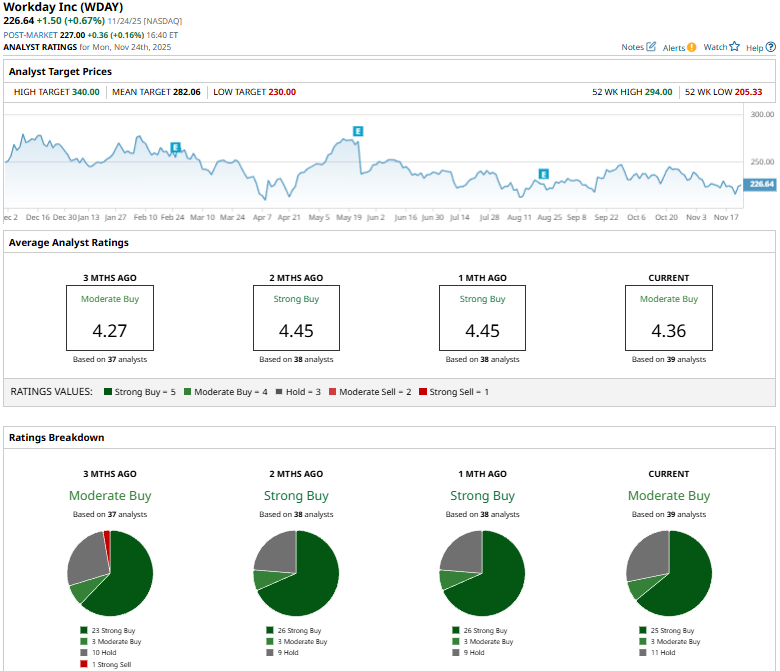Click the dark green Strong Buy = 5 swatch
Viewport: 780px width, 671px height.
(x=105, y=392)
